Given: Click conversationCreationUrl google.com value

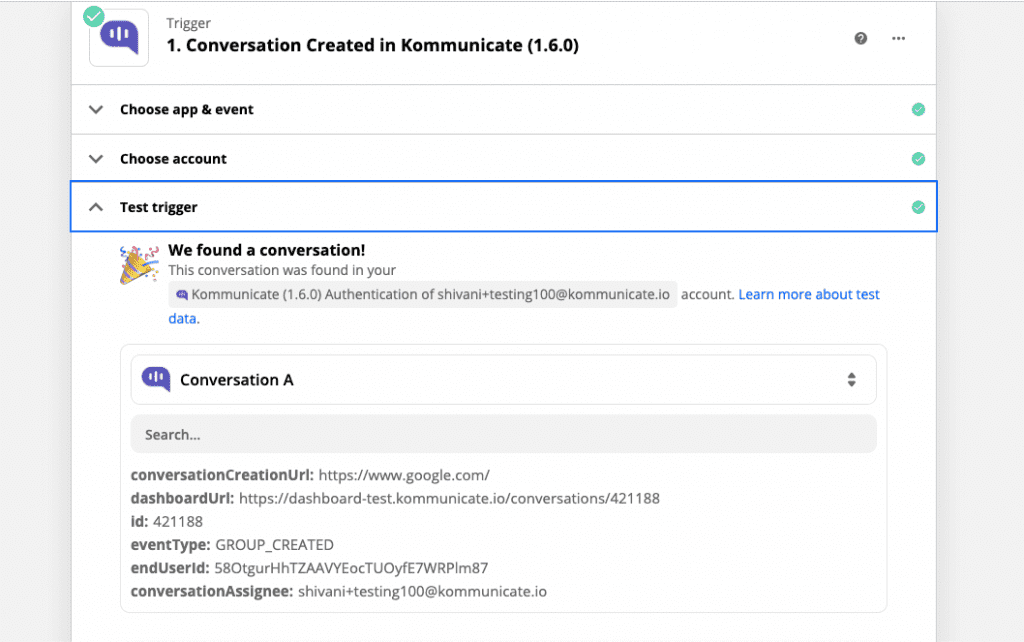Looking at the screenshot, I should pyautogui.click(x=404, y=475).
